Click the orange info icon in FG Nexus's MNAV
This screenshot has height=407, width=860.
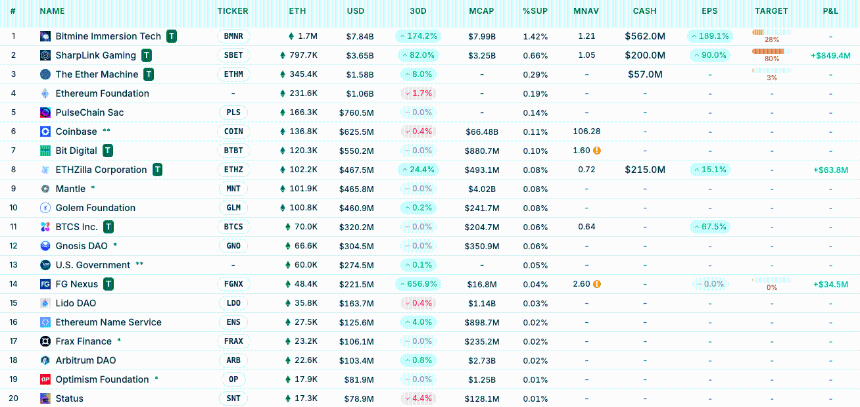point(597,284)
